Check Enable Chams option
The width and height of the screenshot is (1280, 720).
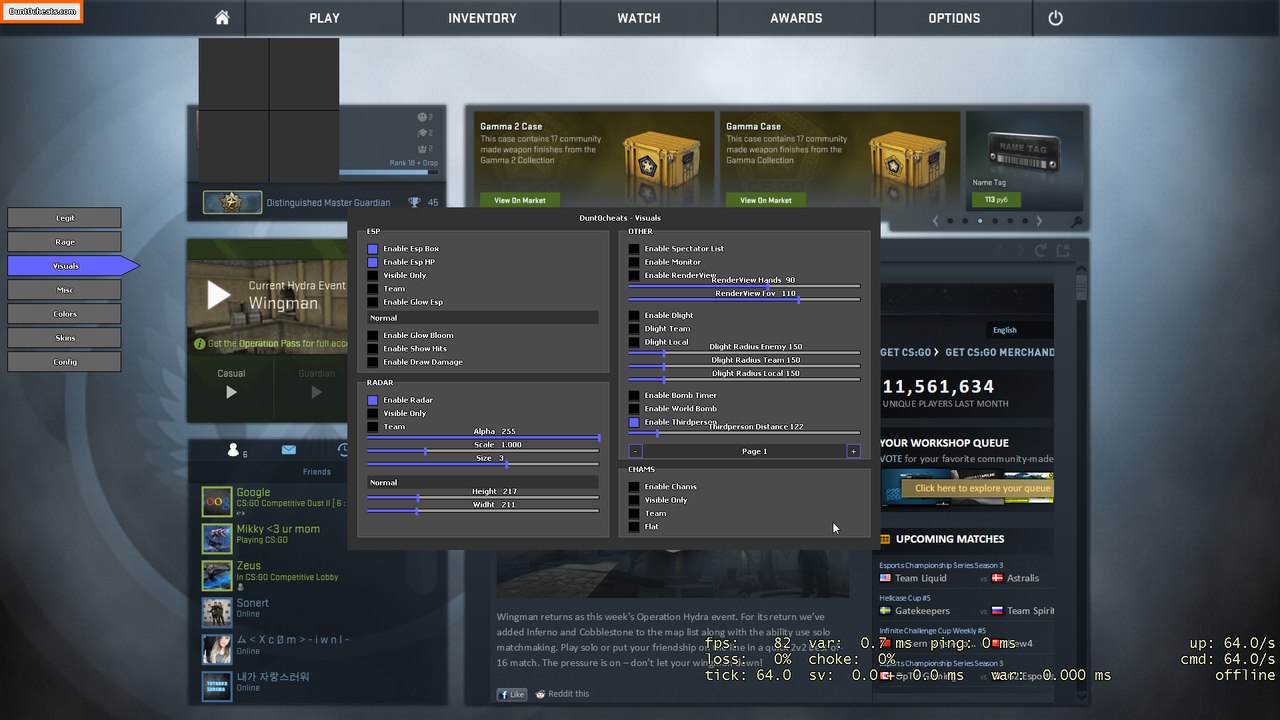(634, 487)
